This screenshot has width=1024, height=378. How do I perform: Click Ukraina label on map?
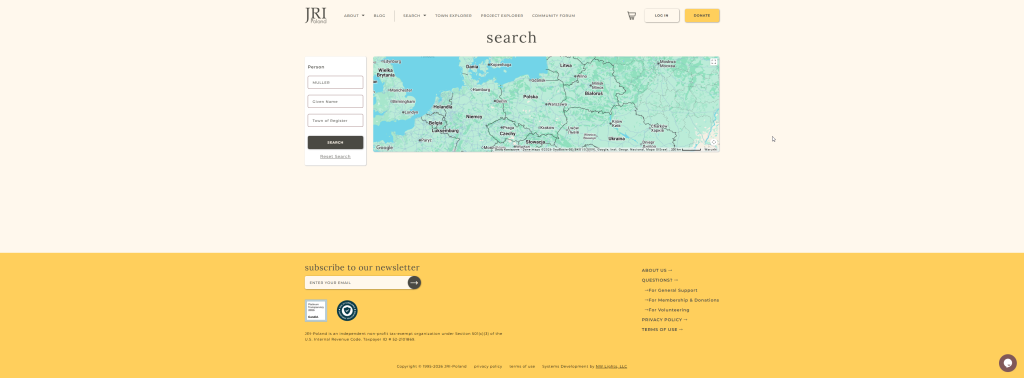pos(616,138)
